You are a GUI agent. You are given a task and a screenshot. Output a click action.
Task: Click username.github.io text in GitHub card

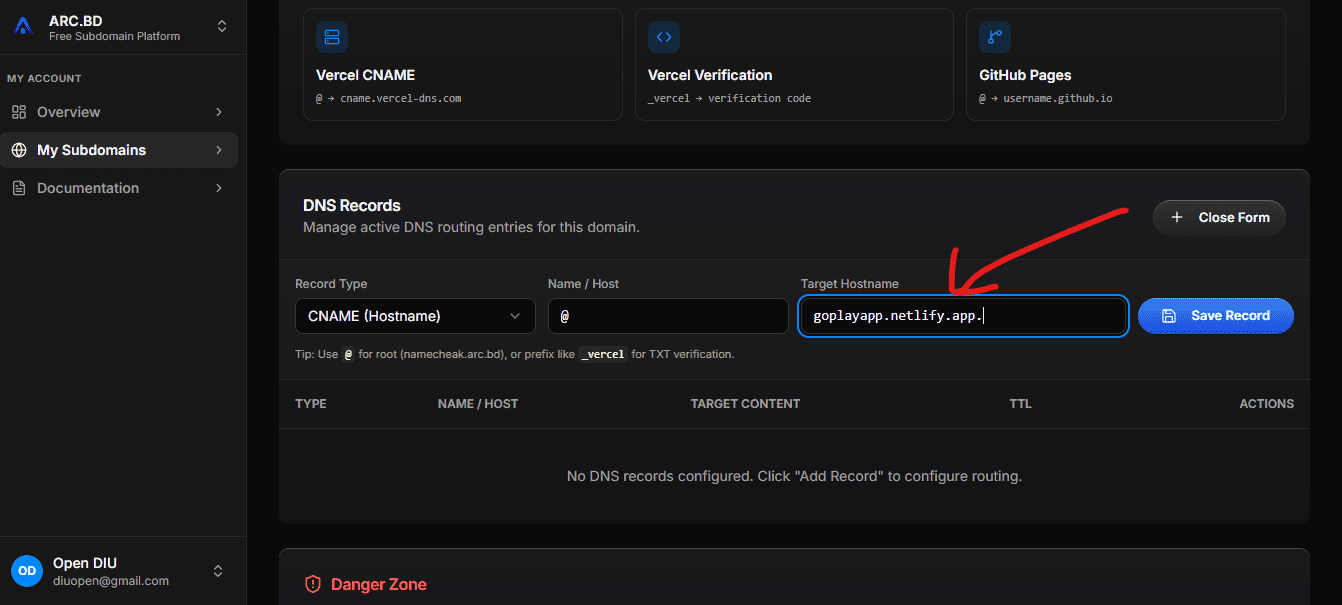1058,99
